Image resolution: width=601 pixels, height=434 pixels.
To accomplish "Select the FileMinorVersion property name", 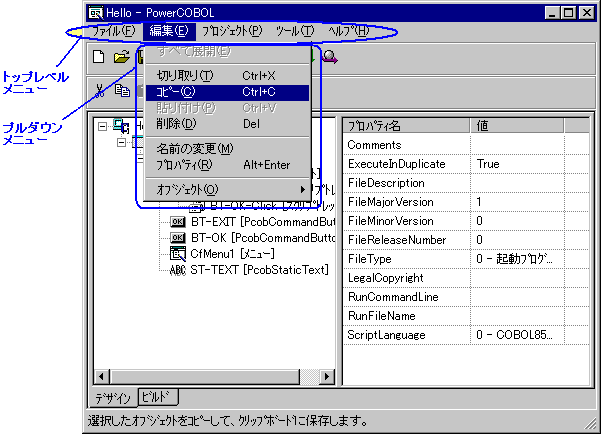I will coord(390,221).
